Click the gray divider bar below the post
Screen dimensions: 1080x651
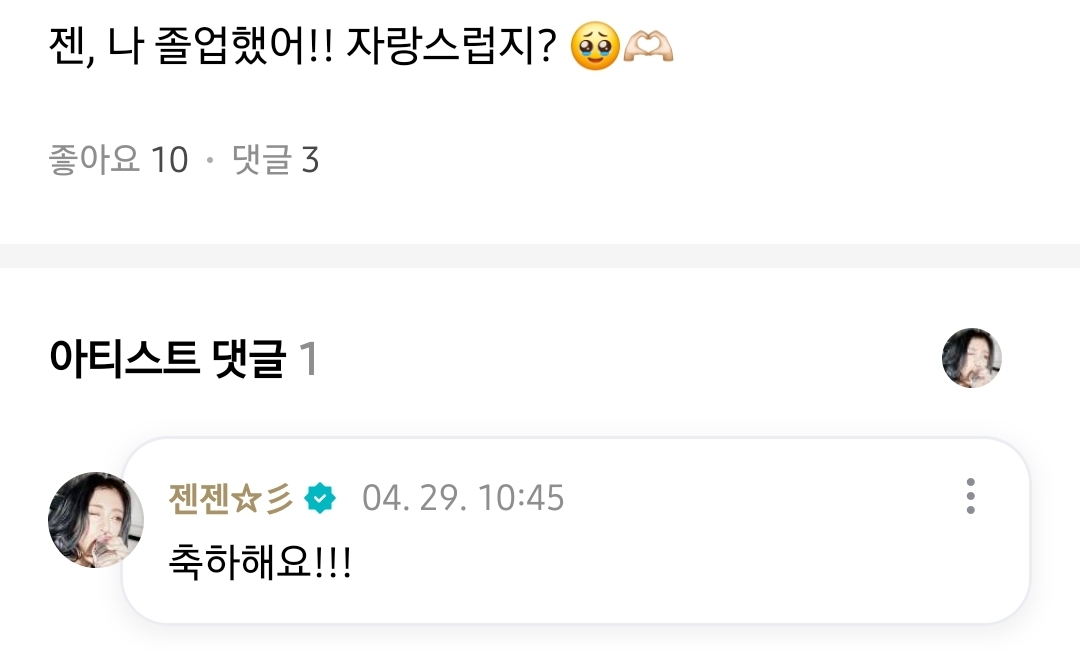[x=540, y=256]
